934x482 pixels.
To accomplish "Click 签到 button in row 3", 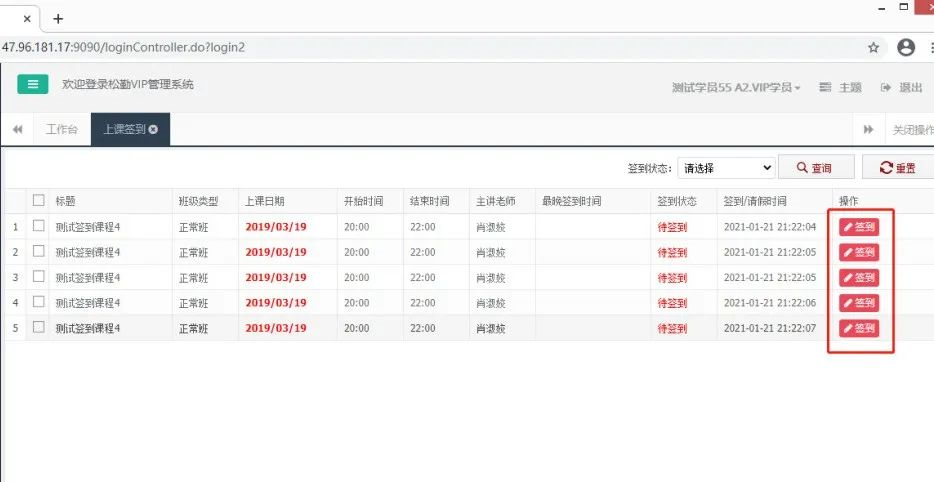I will point(859,277).
